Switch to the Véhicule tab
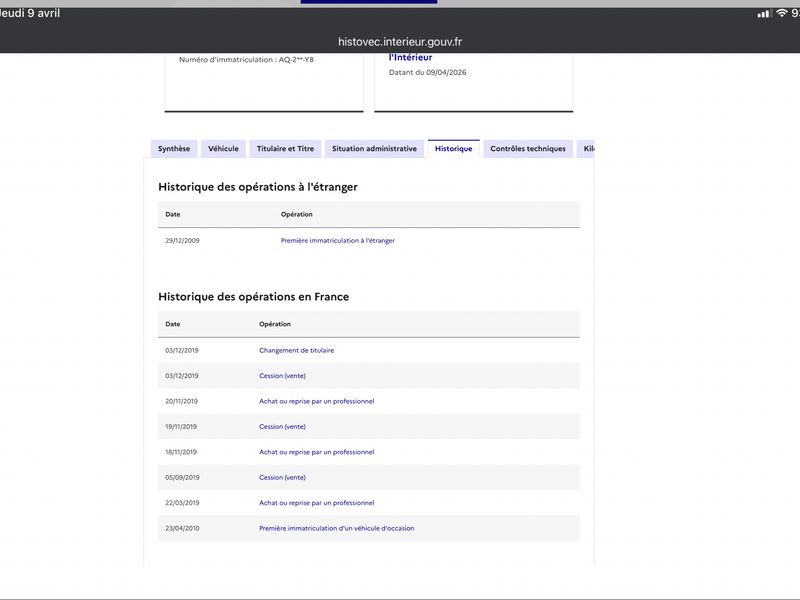 [223, 148]
